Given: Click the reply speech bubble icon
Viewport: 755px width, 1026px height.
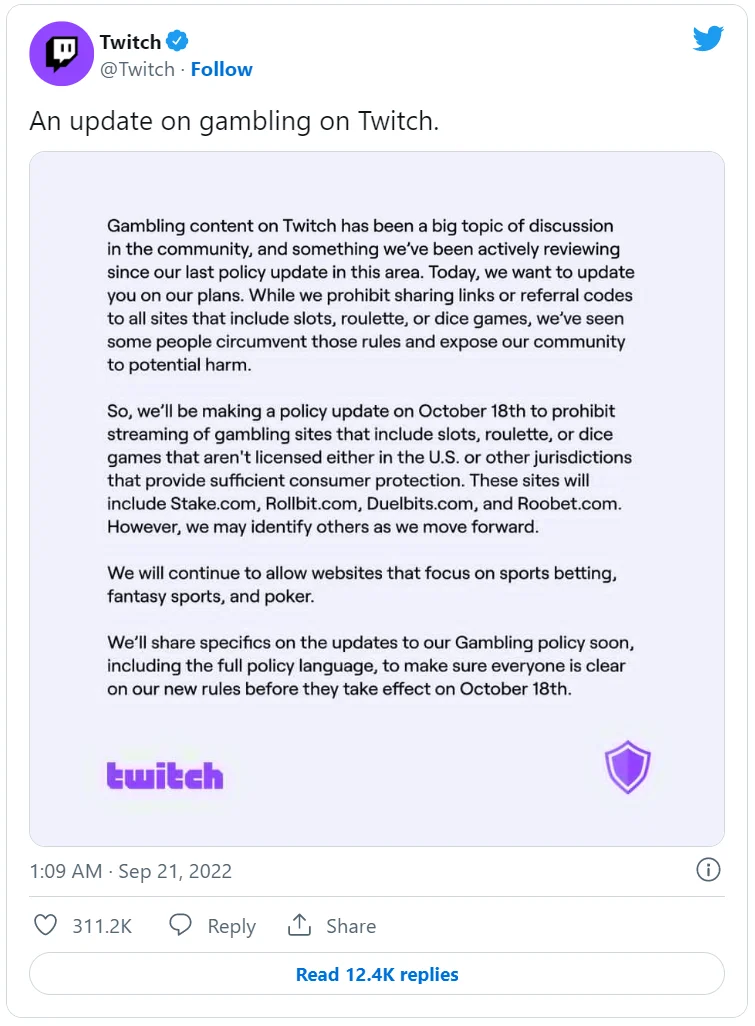Looking at the screenshot, I should click(180, 925).
